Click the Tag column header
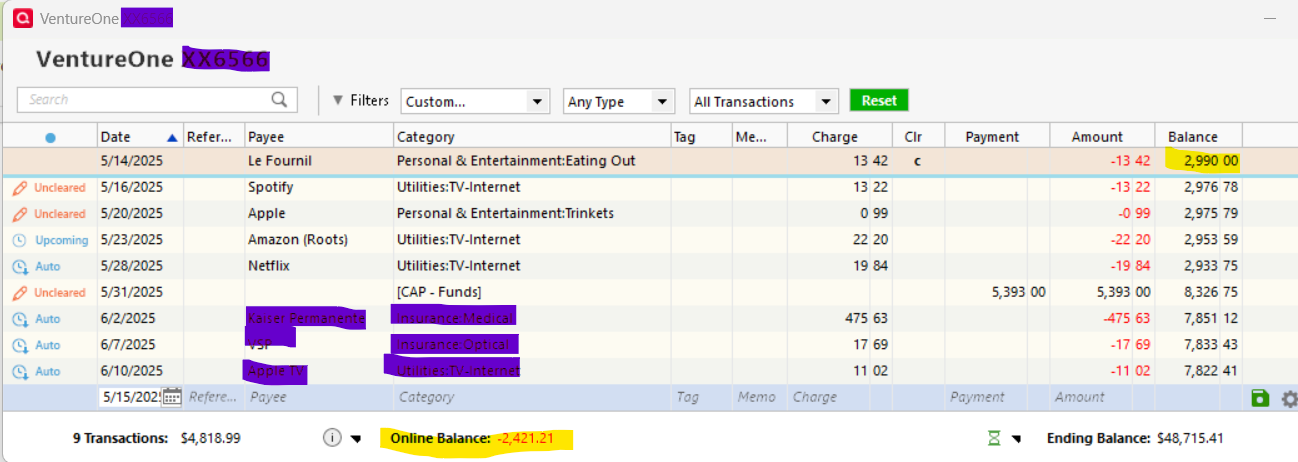Screen dimensions: 1298x462 click(x=700, y=137)
